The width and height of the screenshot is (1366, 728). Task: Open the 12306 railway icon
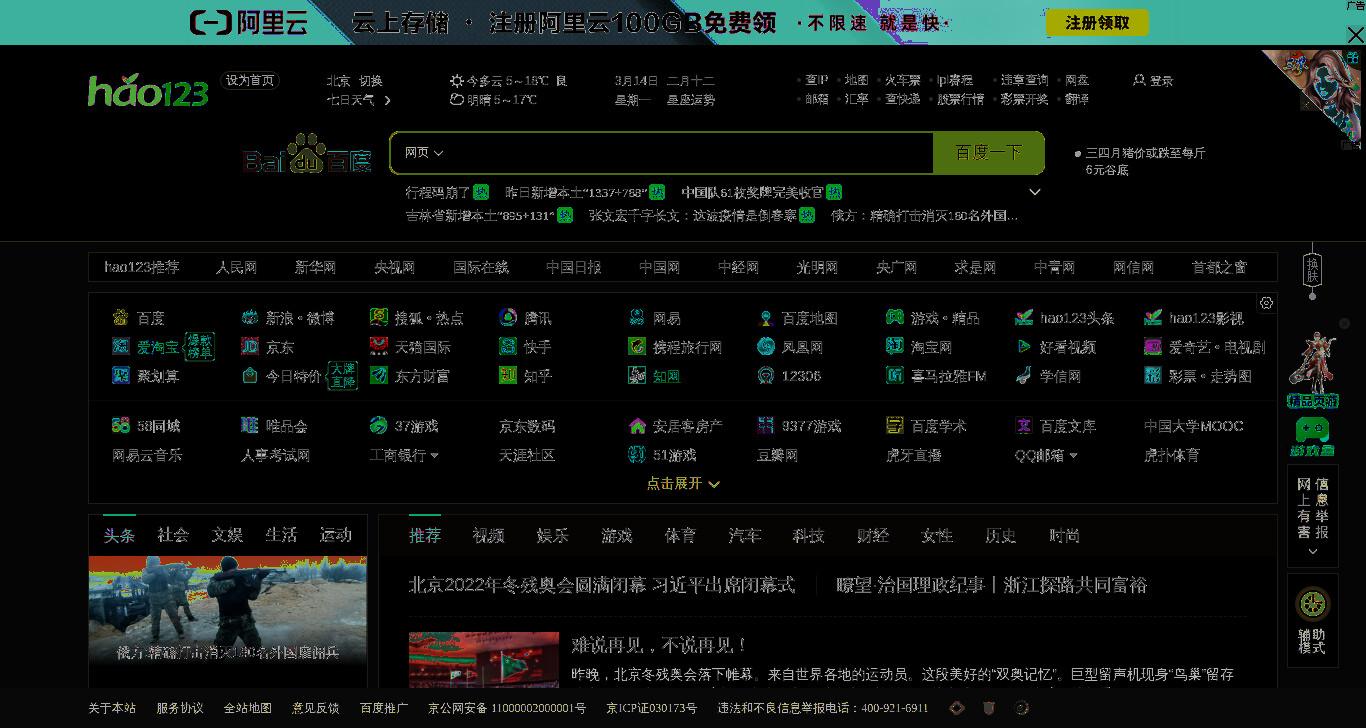click(x=766, y=376)
